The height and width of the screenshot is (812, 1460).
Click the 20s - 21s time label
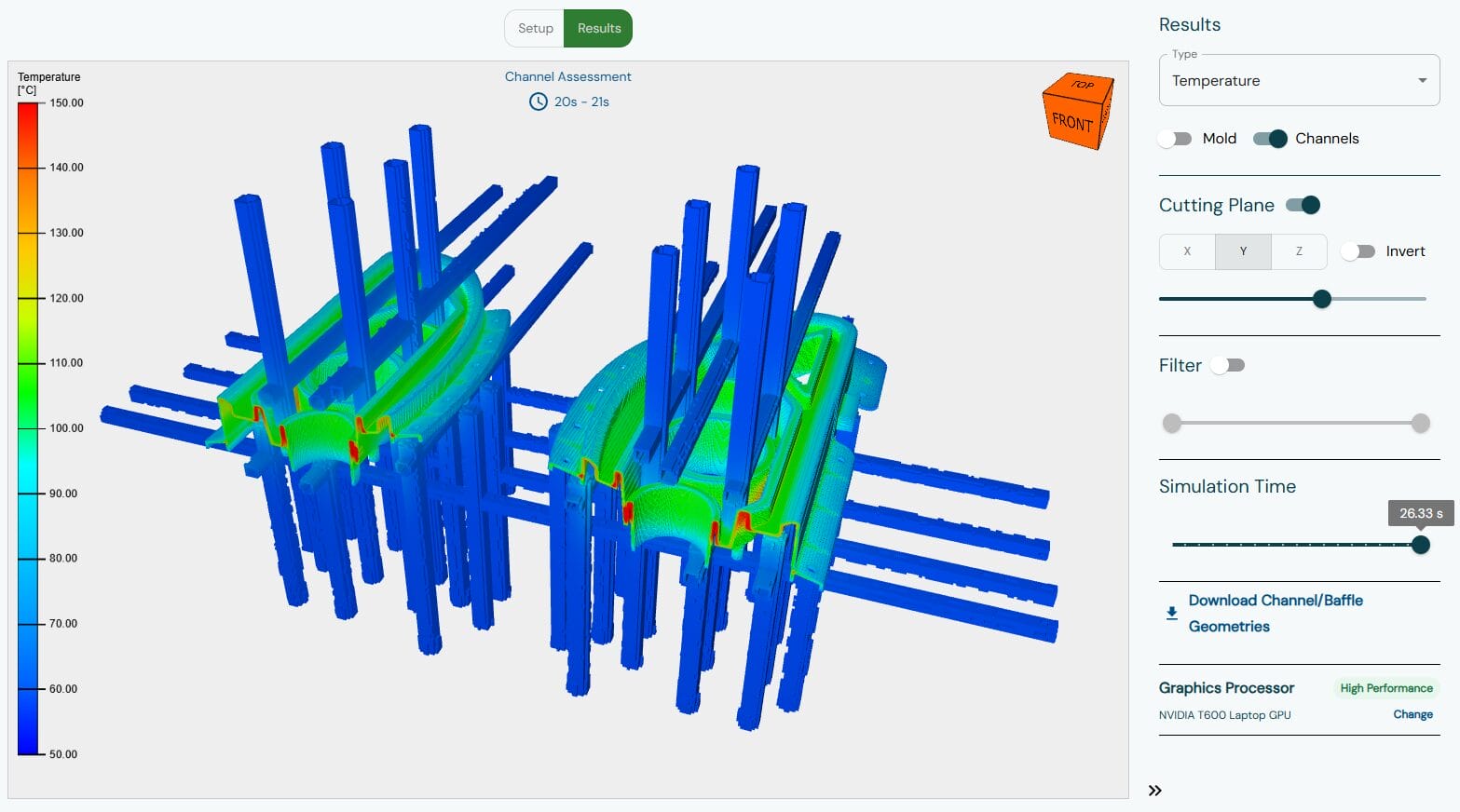click(x=581, y=101)
